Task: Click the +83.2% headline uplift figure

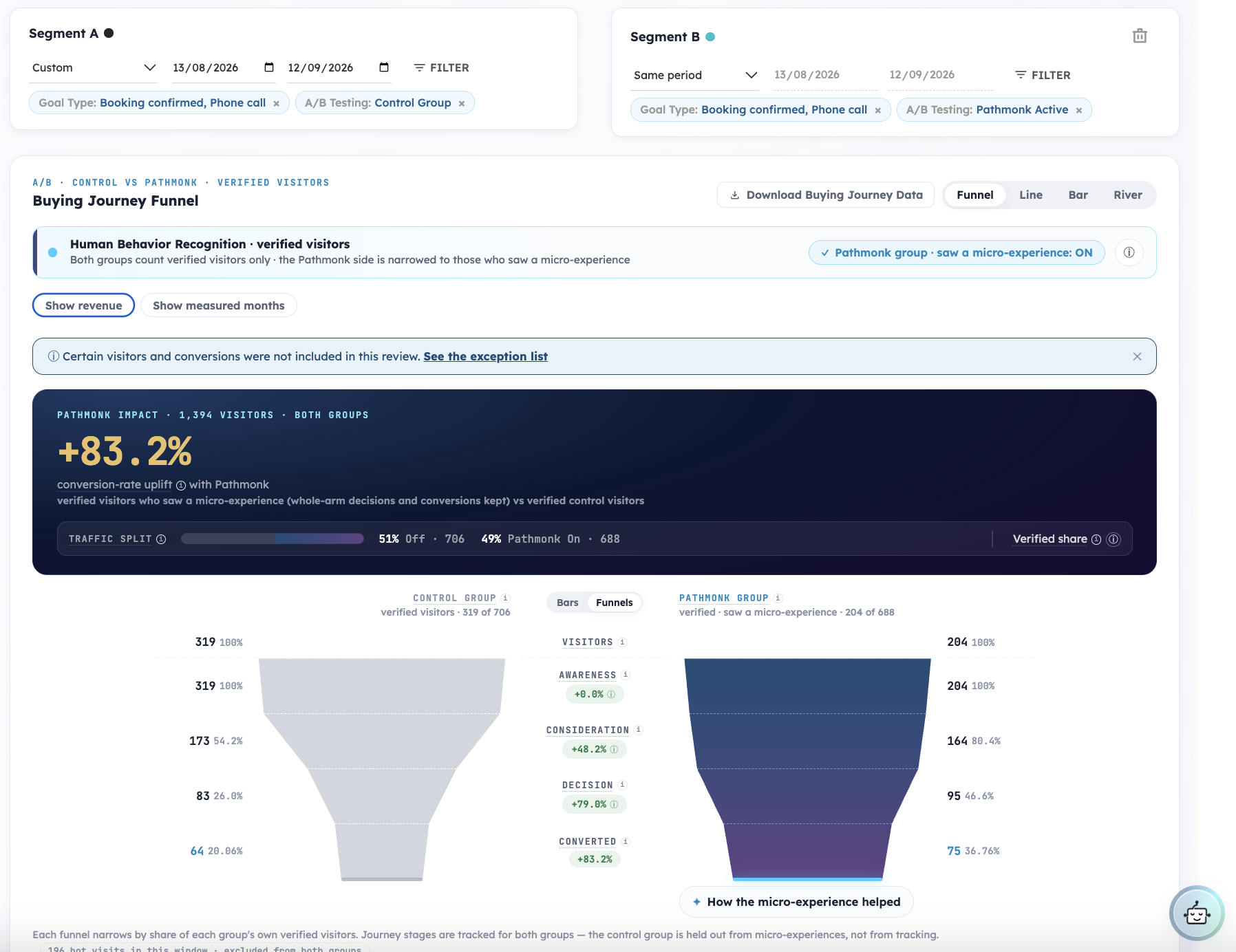Action: 125,451
